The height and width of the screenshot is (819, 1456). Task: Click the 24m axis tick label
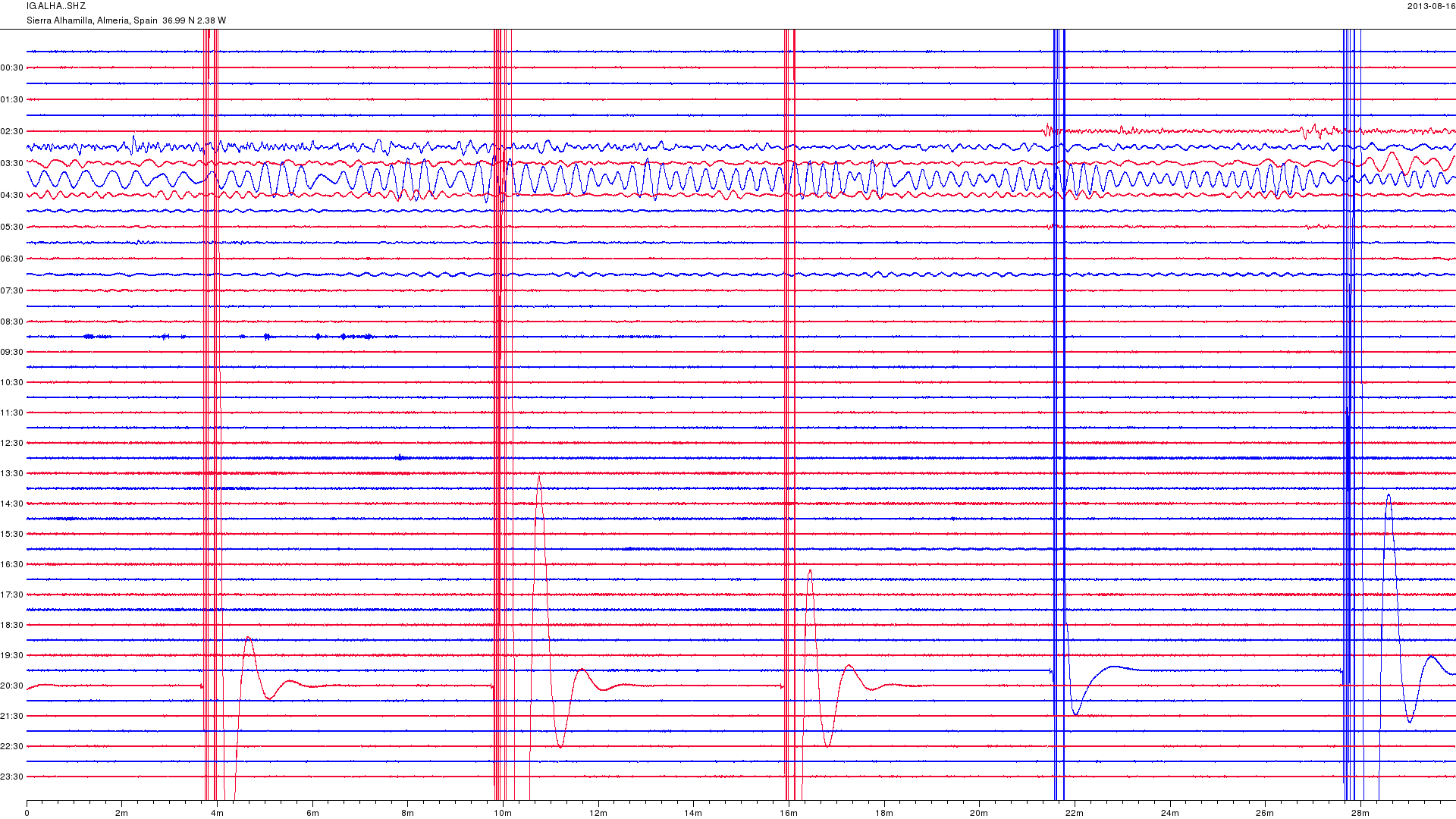pyautogui.click(x=1170, y=813)
